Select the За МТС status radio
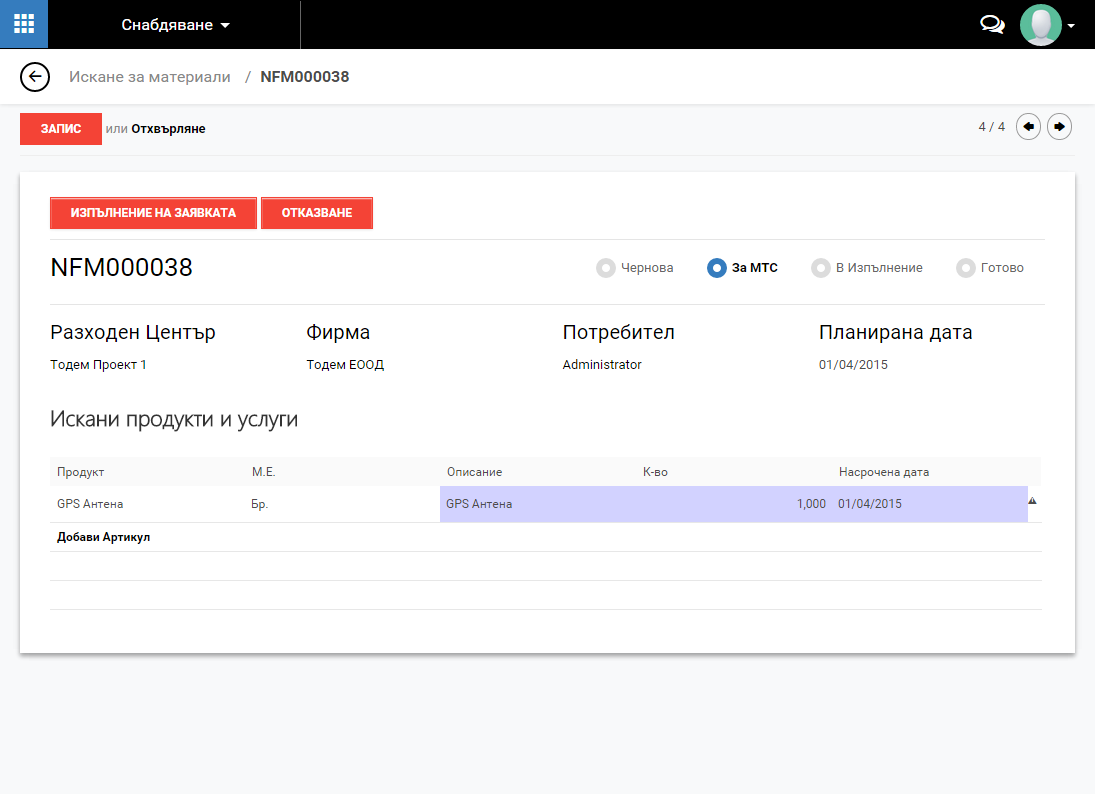Screen dimensions: 1095x794 pos(716,268)
